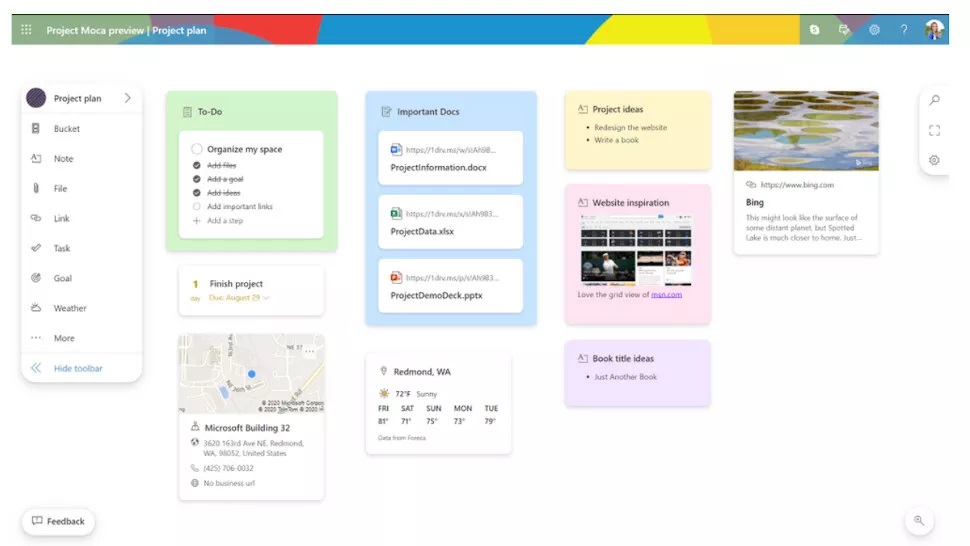Viewport: 970px width, 546px height.
Task: Open Skype from the header bar
Action: [814, 30]
